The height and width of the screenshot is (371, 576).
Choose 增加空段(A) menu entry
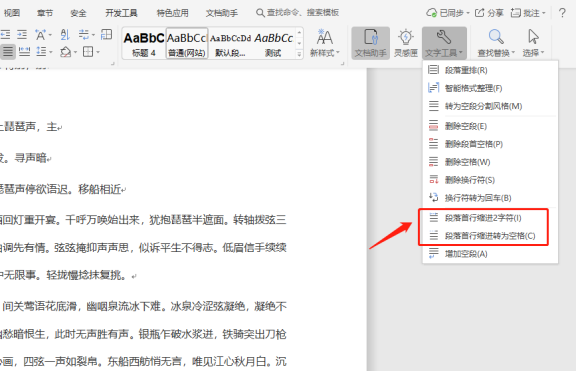coord(490,254)
